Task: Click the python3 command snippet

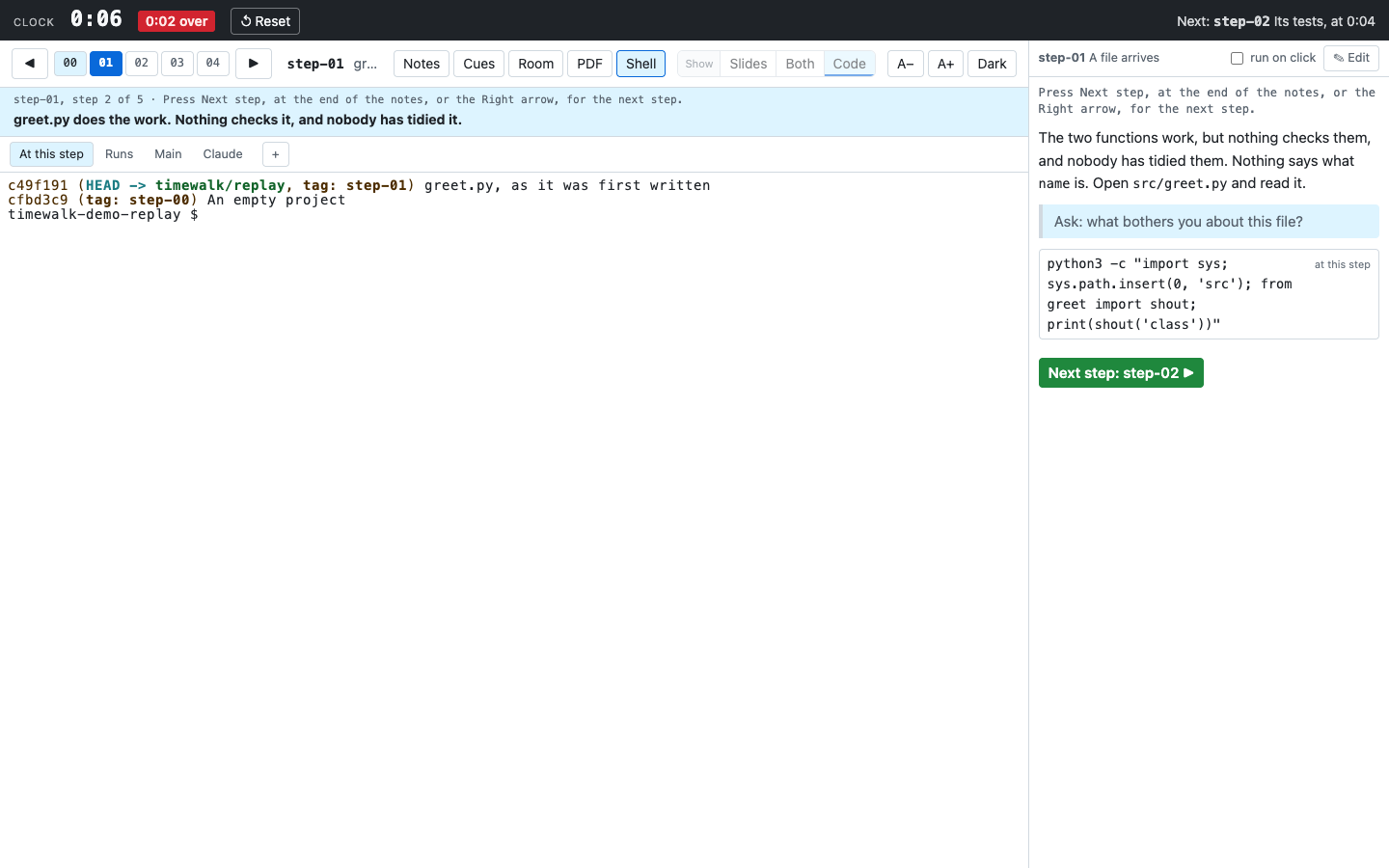Action: click(x=1209, y=294)
